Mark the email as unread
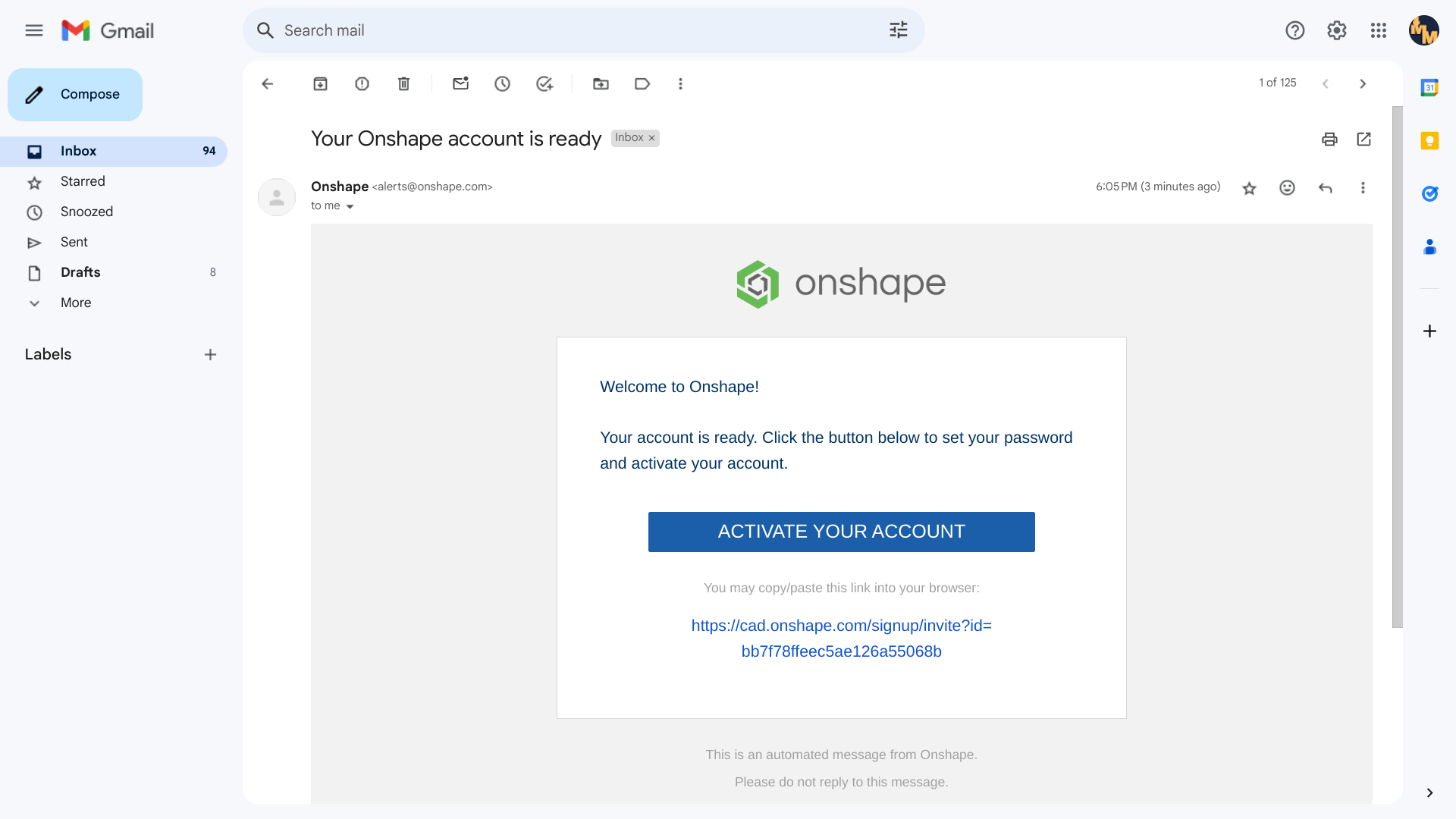Image resolution: width=1456 pixels, height=819 pixels. coord(460,84)
